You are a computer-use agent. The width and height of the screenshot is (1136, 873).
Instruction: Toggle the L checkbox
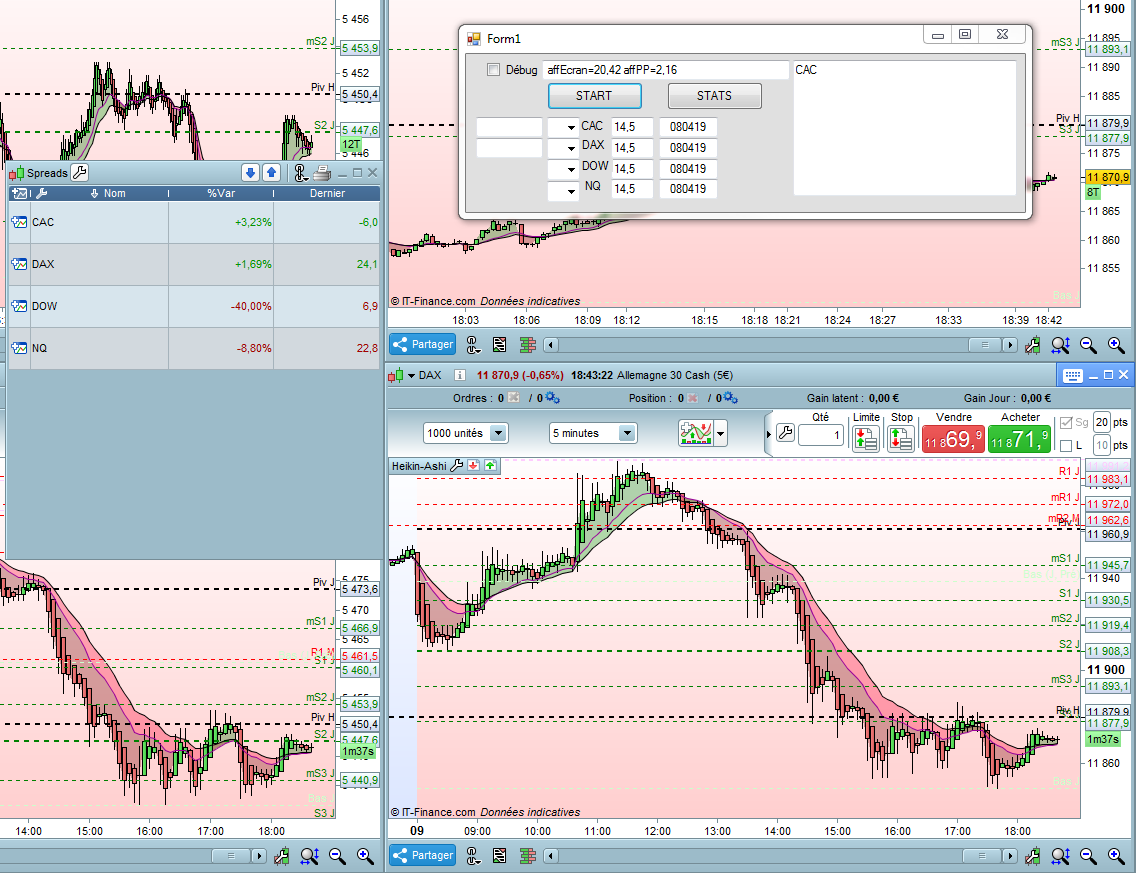1066,446
